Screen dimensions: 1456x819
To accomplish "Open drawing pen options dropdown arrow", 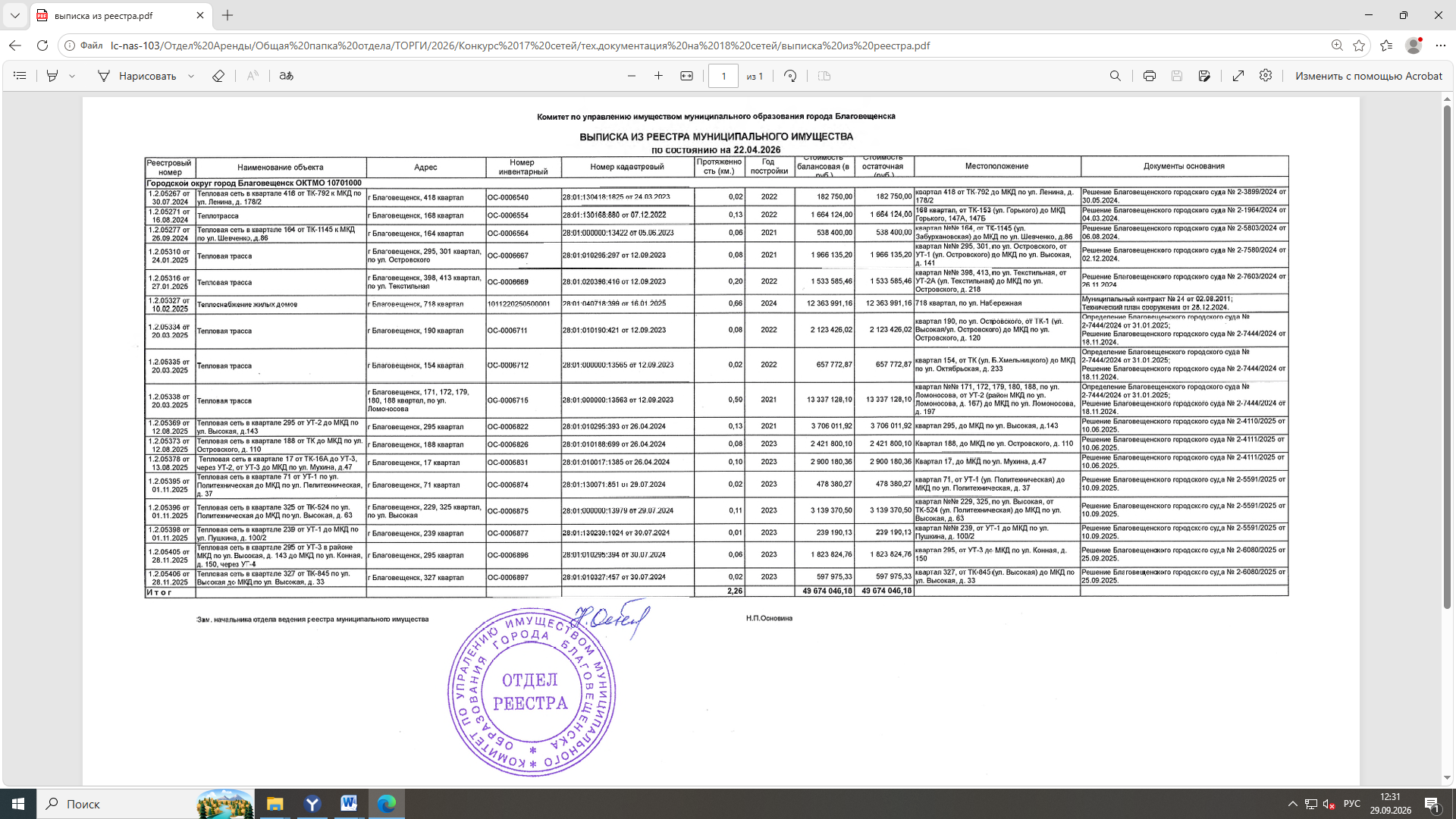I will point(191,76).
